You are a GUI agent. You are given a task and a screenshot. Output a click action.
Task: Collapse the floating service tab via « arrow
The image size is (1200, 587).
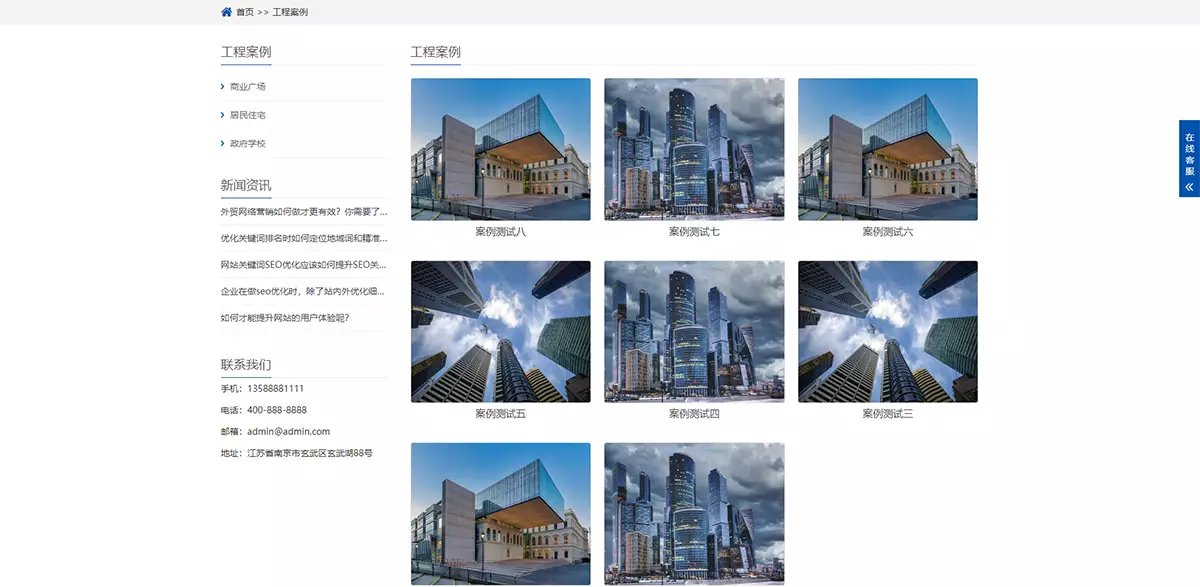(x=1188, y=185)
